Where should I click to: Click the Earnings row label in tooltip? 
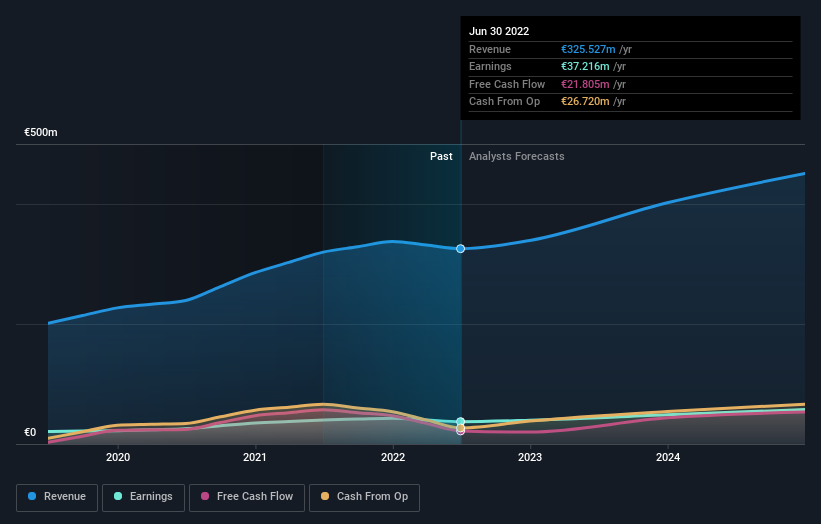(x=490, y=66)
